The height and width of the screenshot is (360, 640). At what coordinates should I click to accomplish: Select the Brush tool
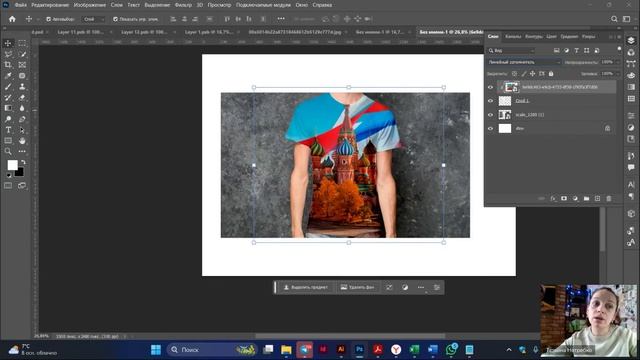point(8,87)
